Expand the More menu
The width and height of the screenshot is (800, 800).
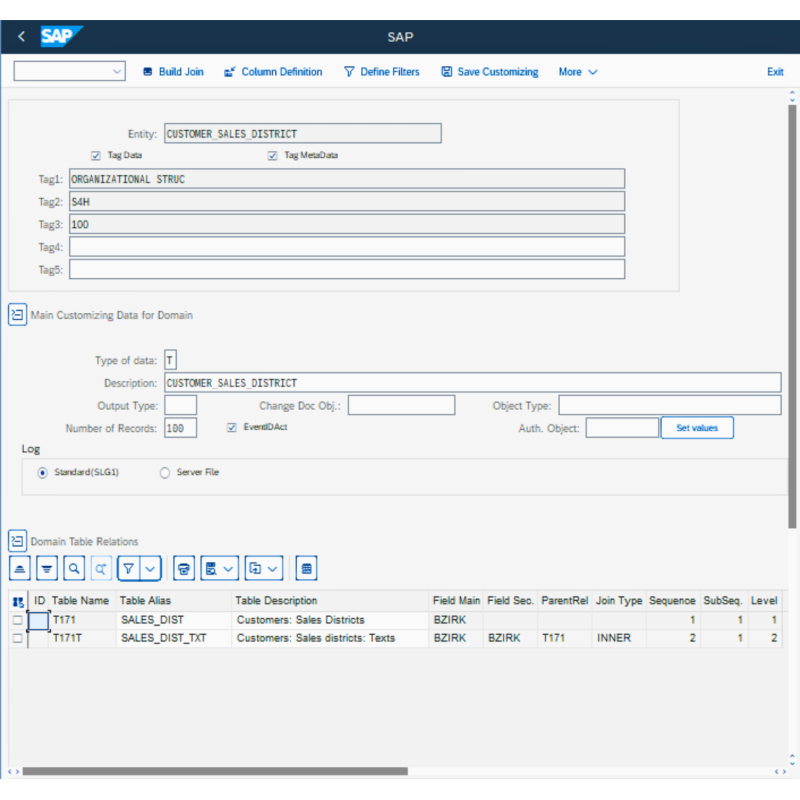(578, 72)
